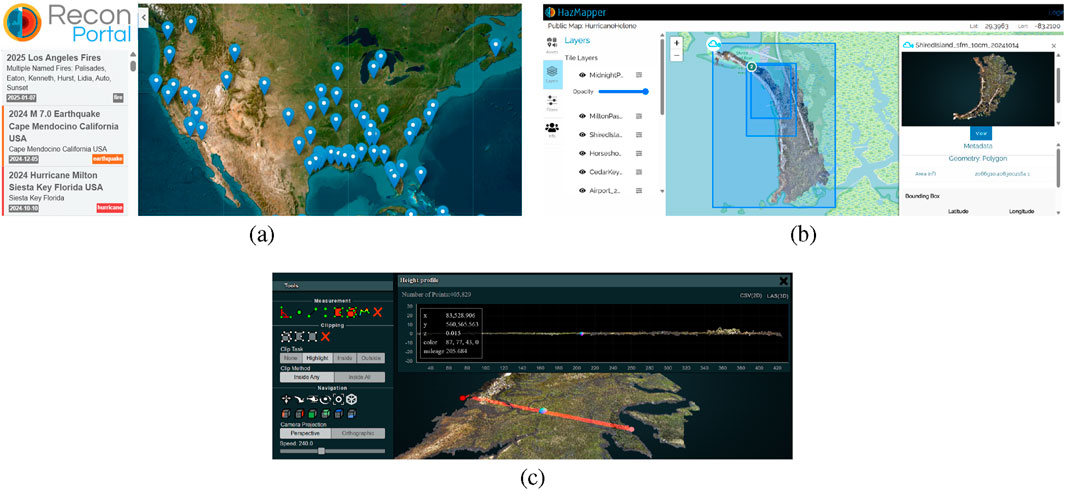Screen dimensions: 1065x490
Task: Set Clip Task to Inside
Action: (345, 357)
